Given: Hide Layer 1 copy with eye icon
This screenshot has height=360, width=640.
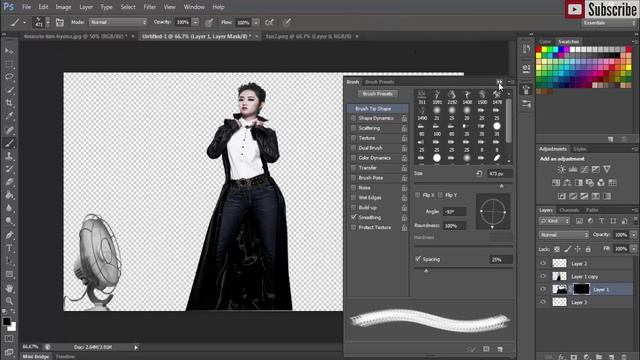Looking at the screenshot, I should point(543,276).
